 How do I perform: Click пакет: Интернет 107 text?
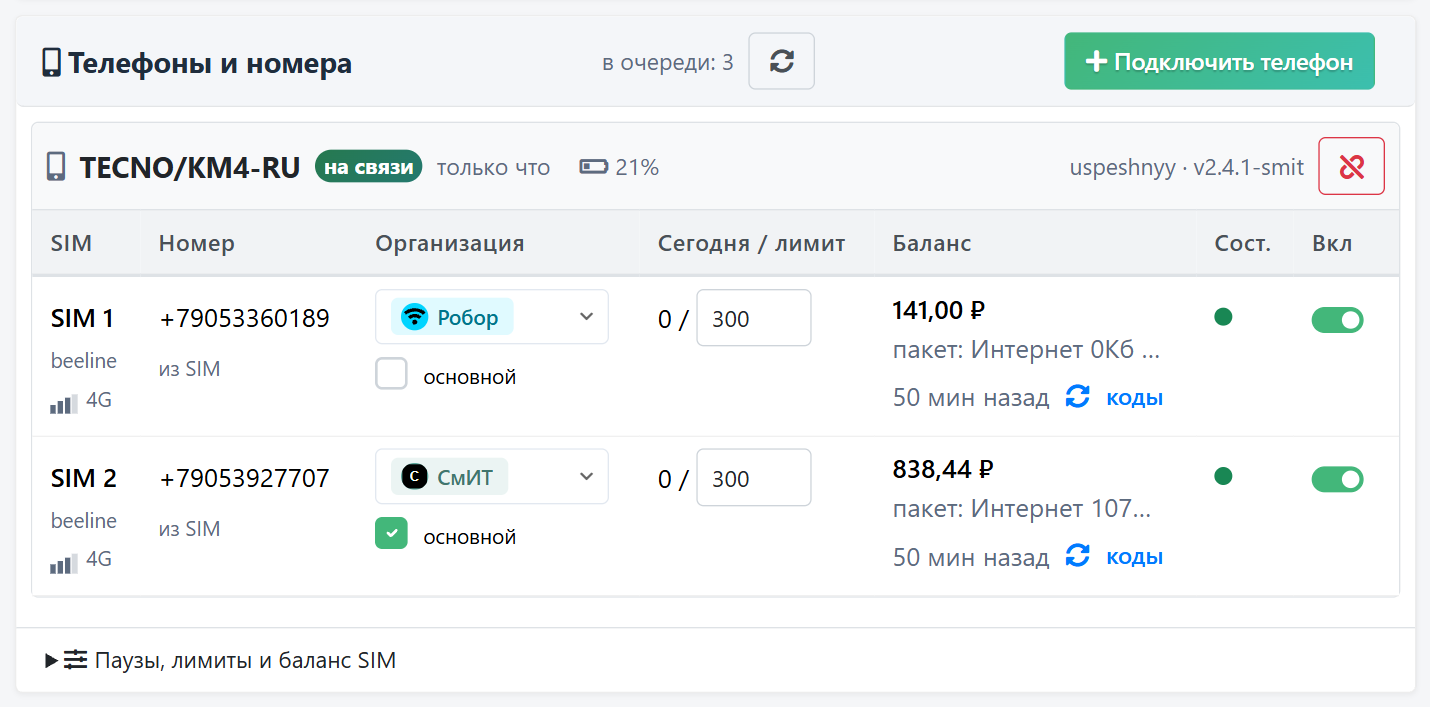(x=1022, y=509)
